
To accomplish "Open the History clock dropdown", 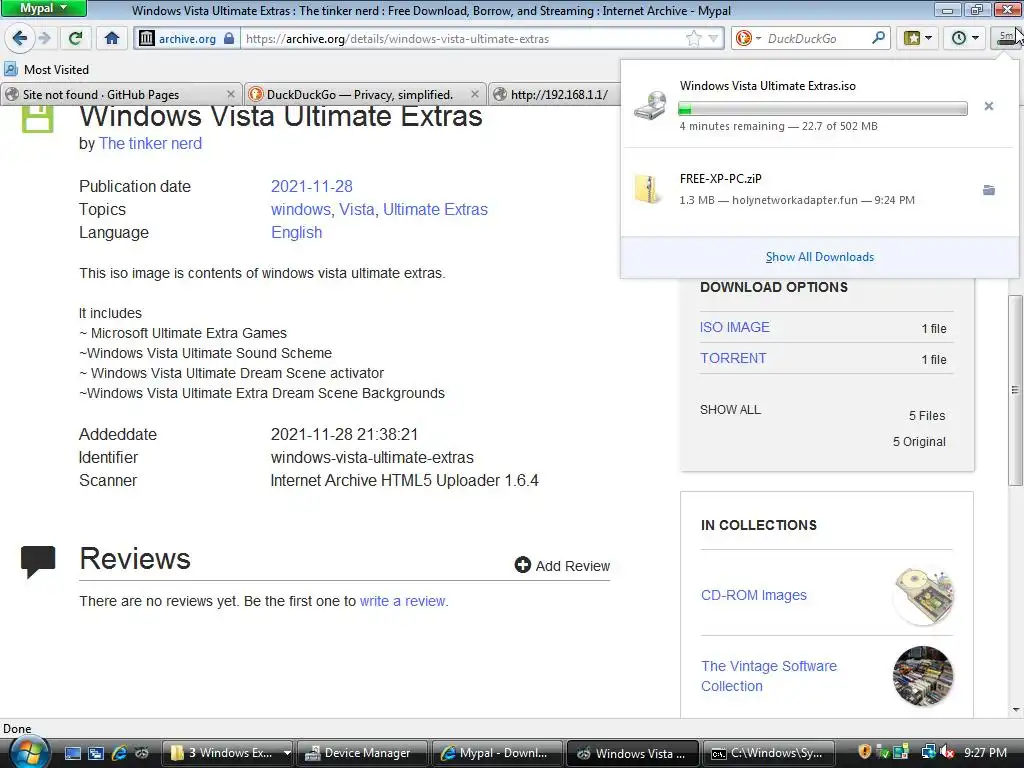I will pos(965,38).
